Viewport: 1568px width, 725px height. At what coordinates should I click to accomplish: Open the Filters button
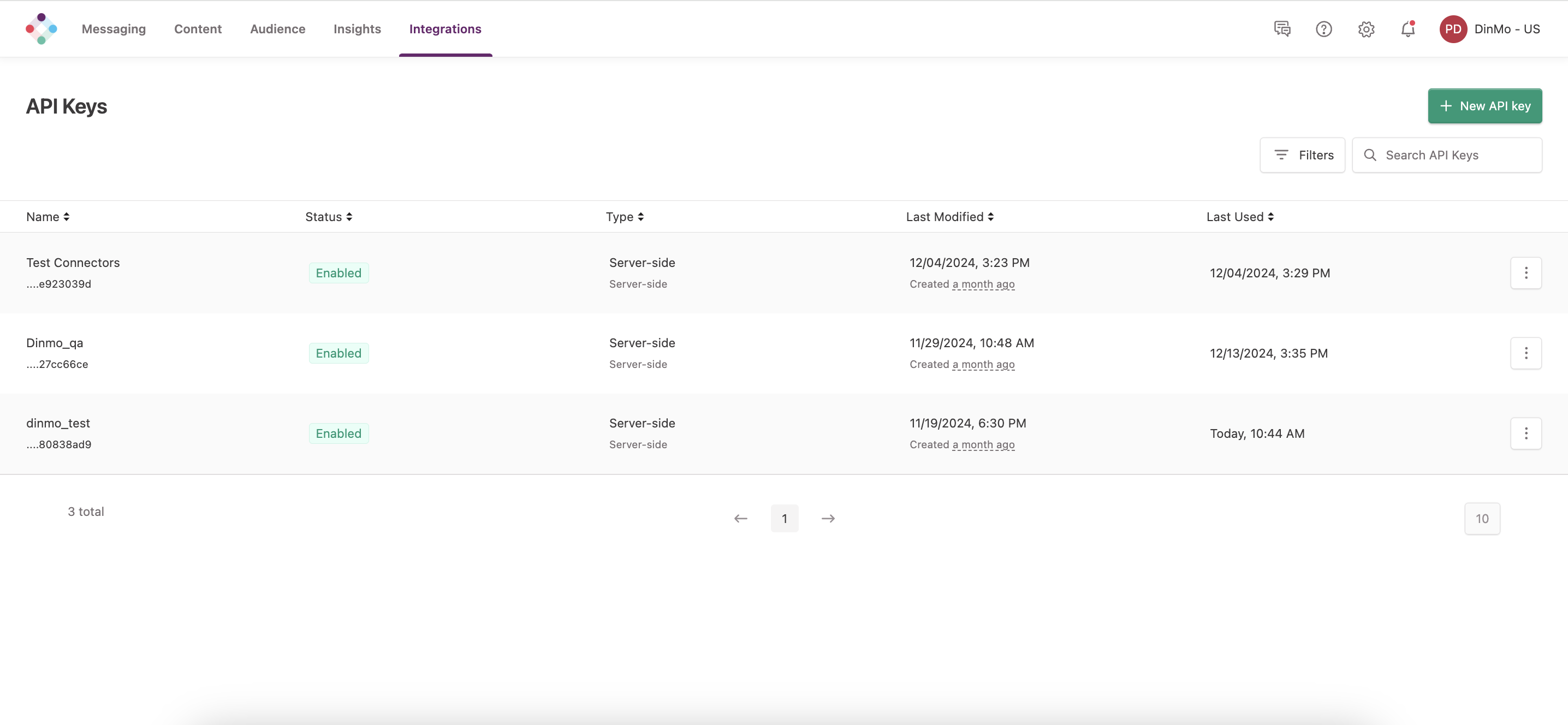pyautogui.click(x=1302, y=155)
